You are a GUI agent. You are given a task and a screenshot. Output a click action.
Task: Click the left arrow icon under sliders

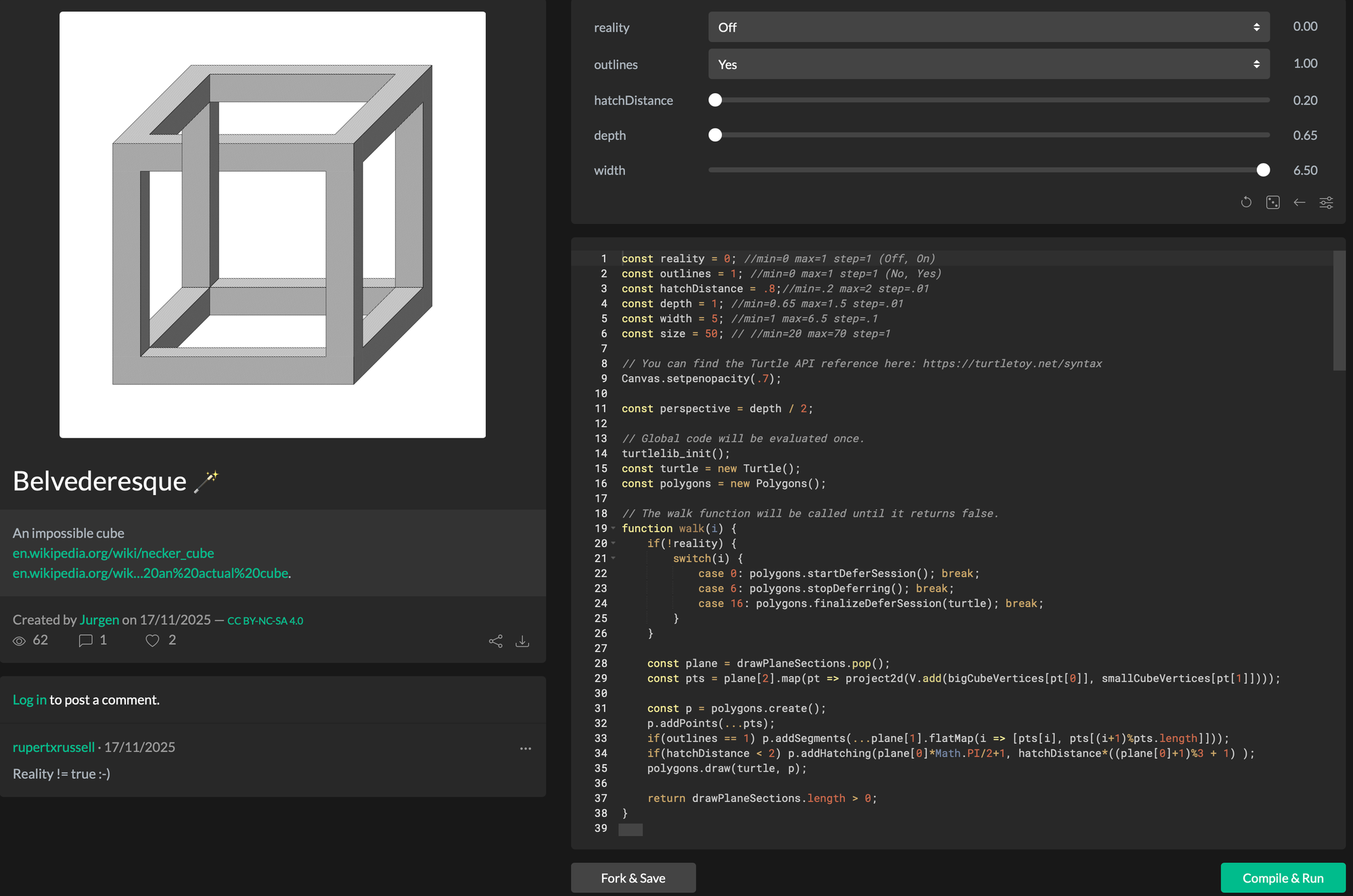pyautogui.click(x=1299, y=202)
